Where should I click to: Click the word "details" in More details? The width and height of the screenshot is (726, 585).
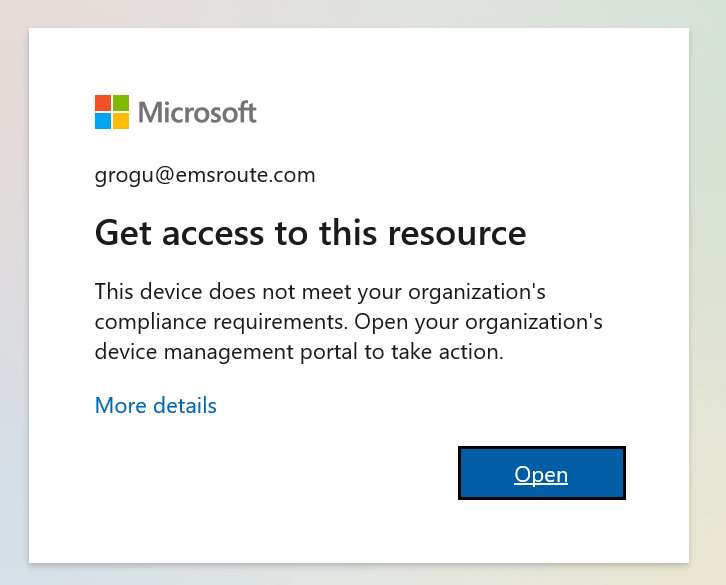[x=185, y=405]
